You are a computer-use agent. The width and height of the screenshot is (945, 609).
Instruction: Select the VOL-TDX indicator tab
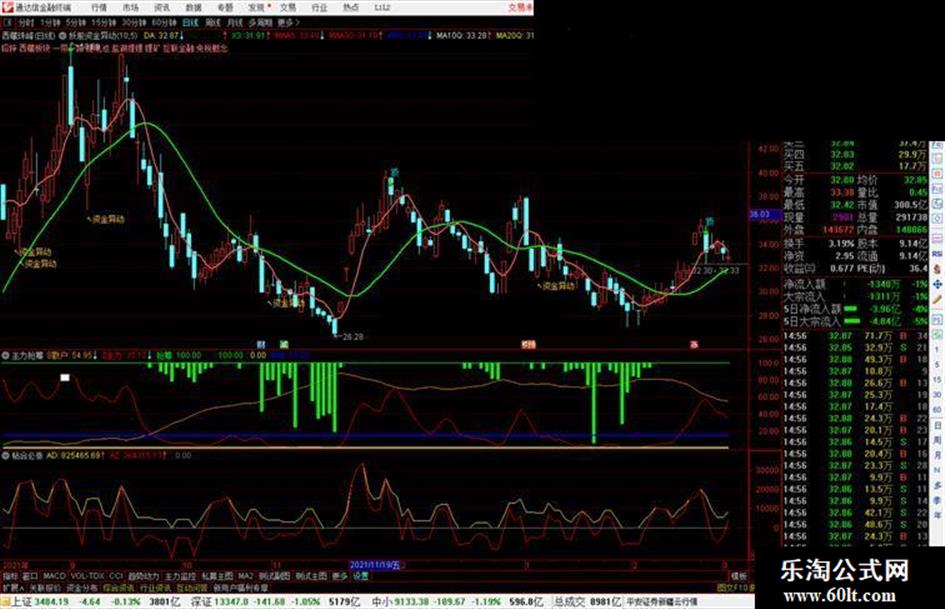pyautogui.click(x=87, y=576)
